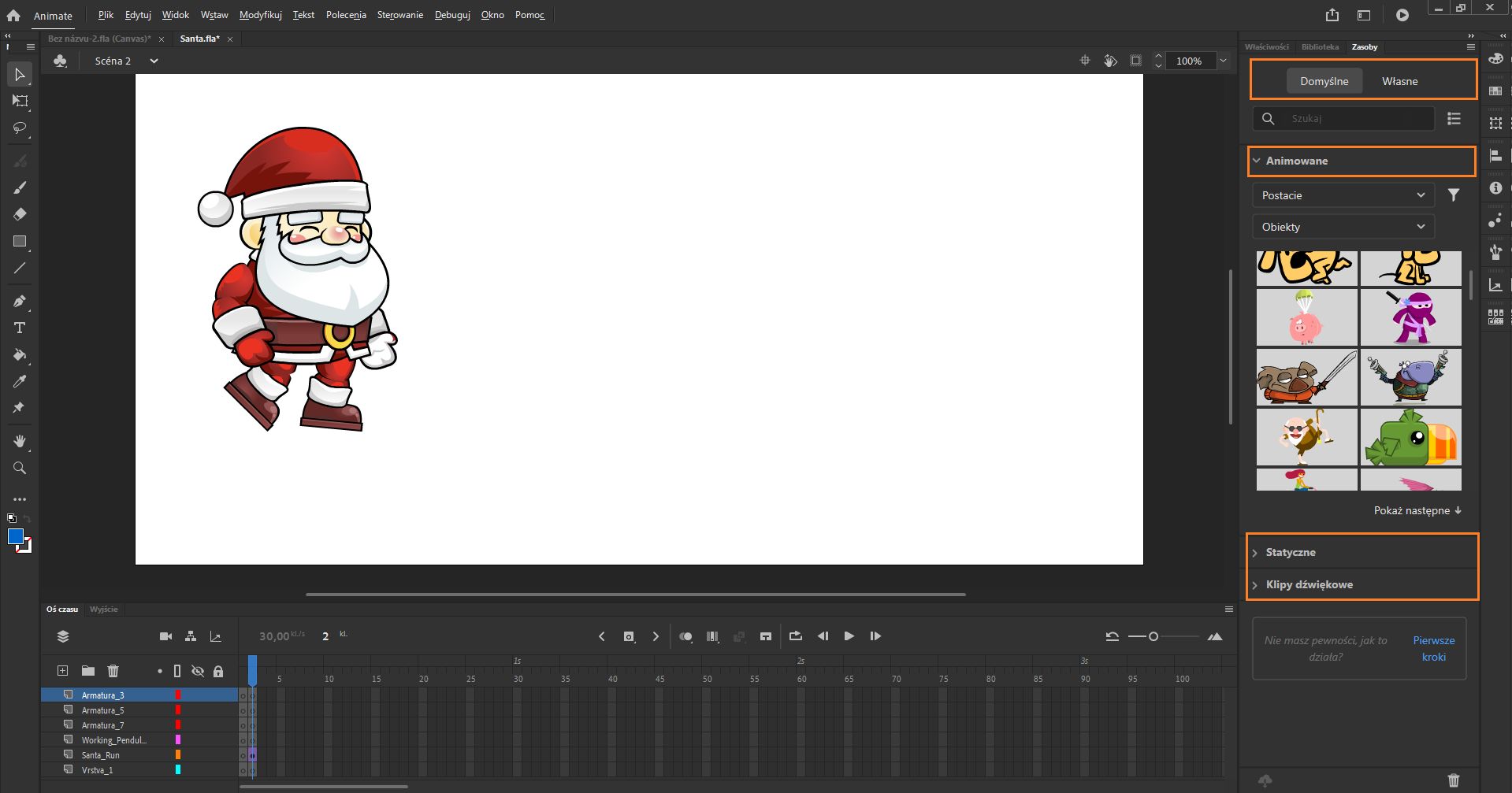Open the Obiekty category dropdown
This screenshot has height=793, width=1512.
[x=1343, y=227]
